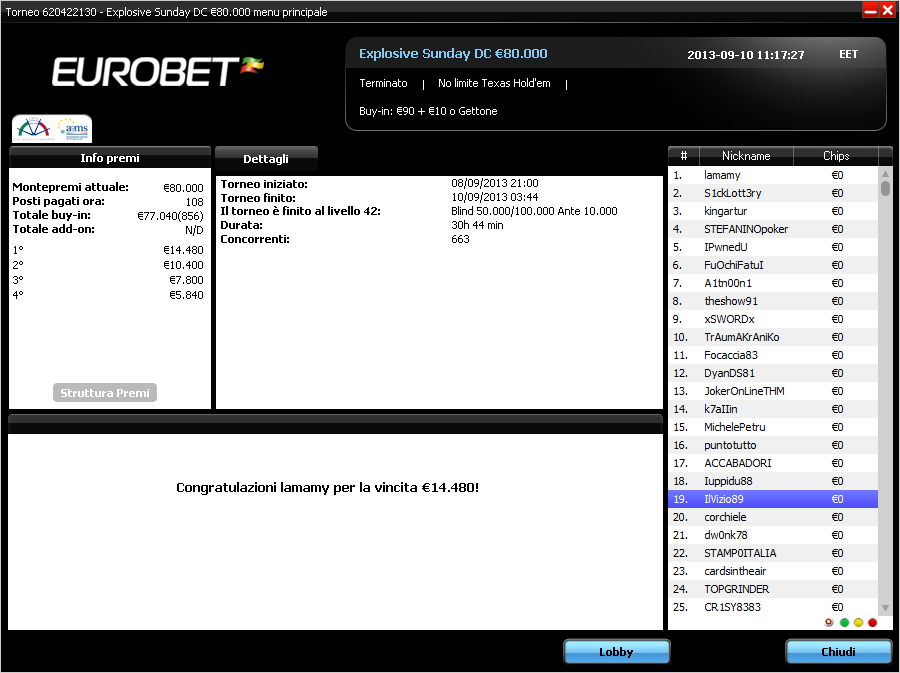Click the Chiudi button
This screenshot has height=673, width=900.
coord(838,652)
